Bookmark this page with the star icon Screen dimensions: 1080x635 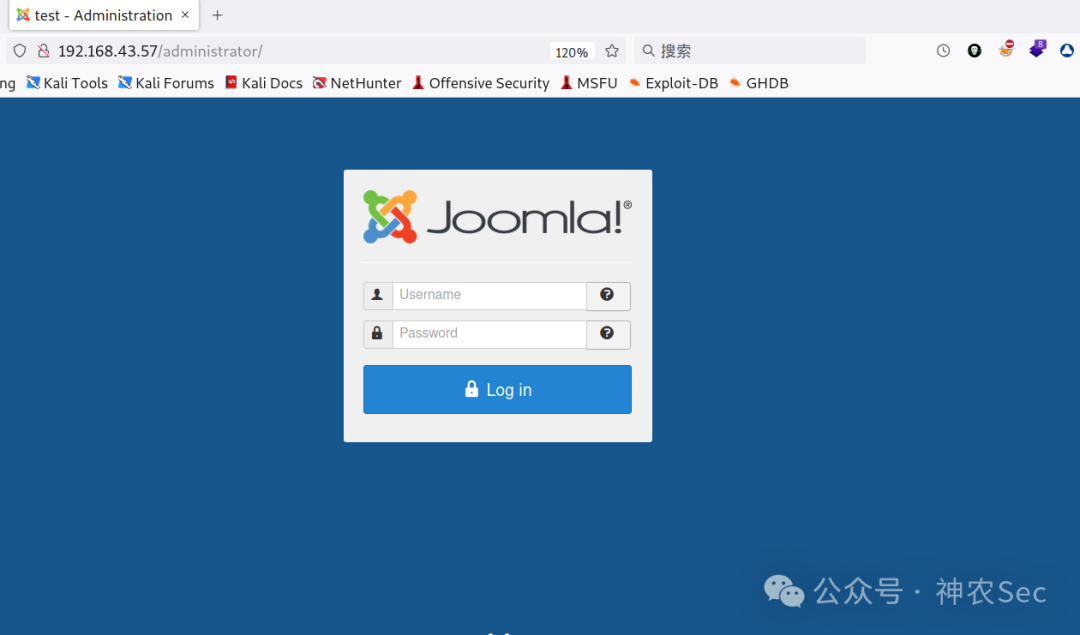click(x=612, y=51)
